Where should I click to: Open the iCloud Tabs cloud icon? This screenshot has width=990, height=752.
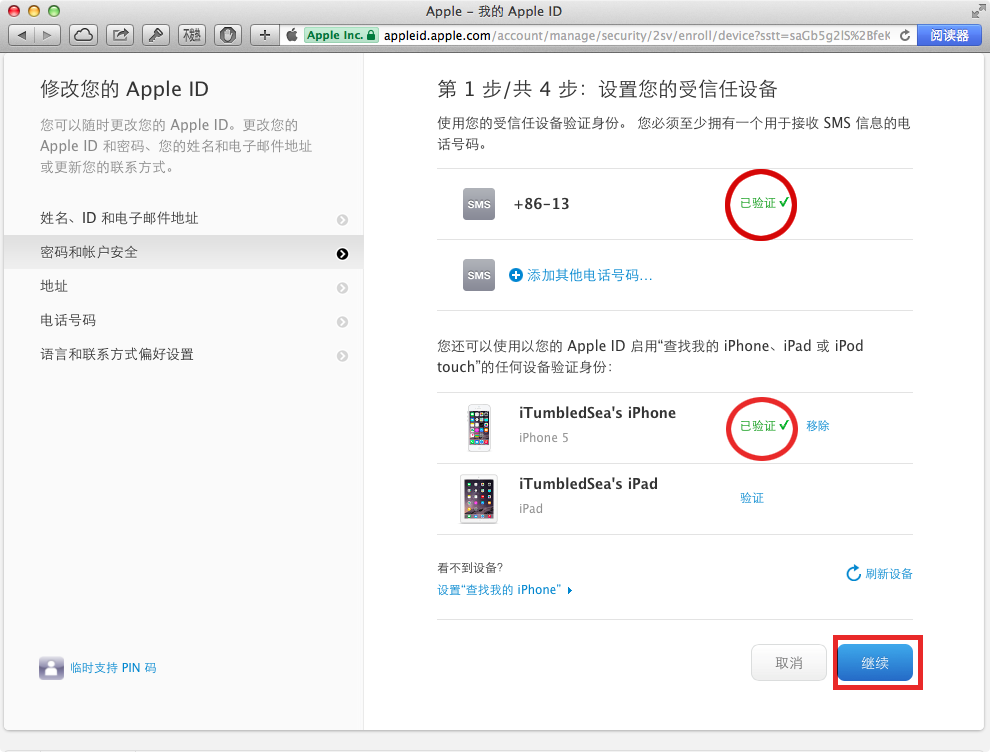coord(83,35)
